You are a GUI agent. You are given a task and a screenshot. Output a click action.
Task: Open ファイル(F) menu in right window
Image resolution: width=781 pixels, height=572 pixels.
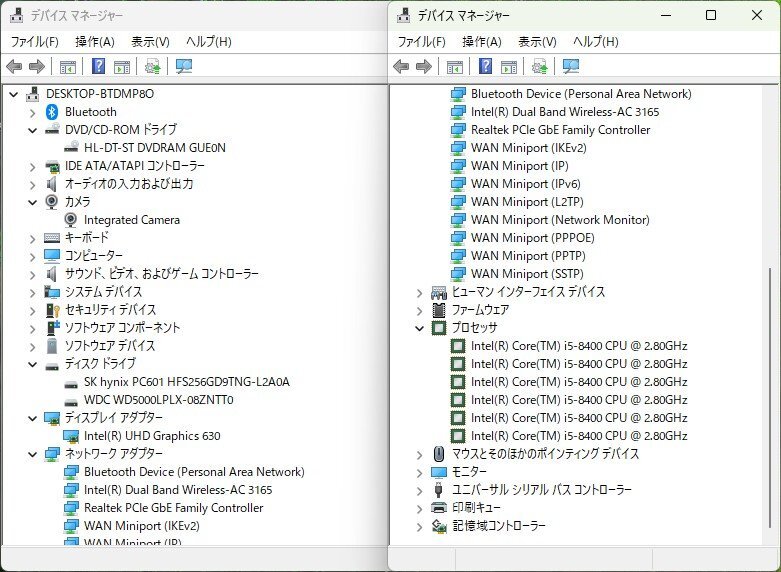click(x=421, y=41)
